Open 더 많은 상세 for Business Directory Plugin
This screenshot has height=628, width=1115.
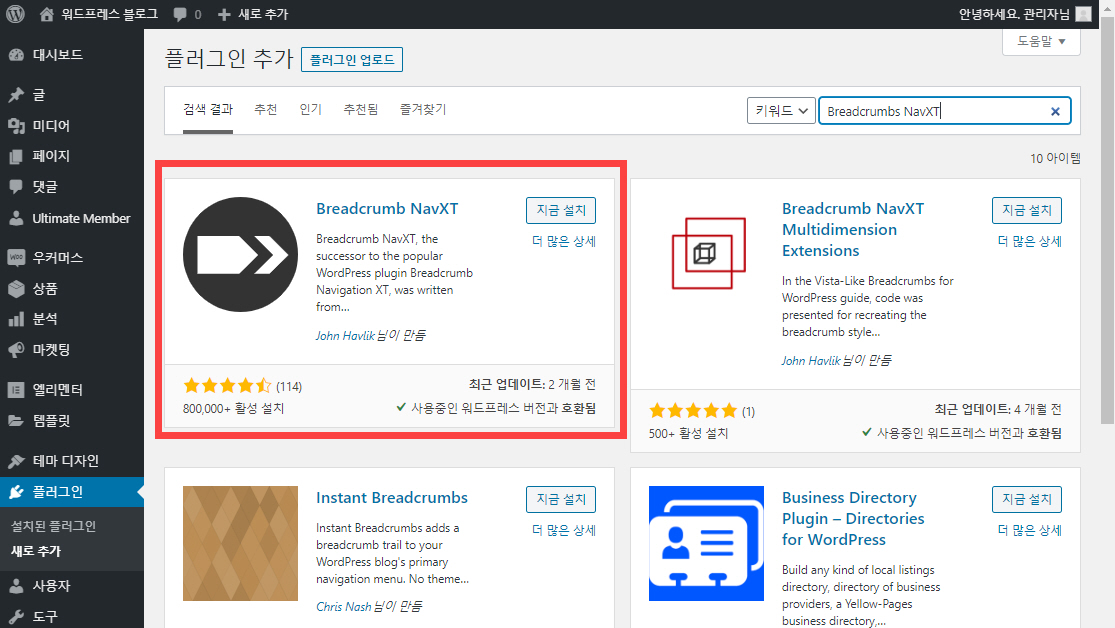(x=1030, y=530)
